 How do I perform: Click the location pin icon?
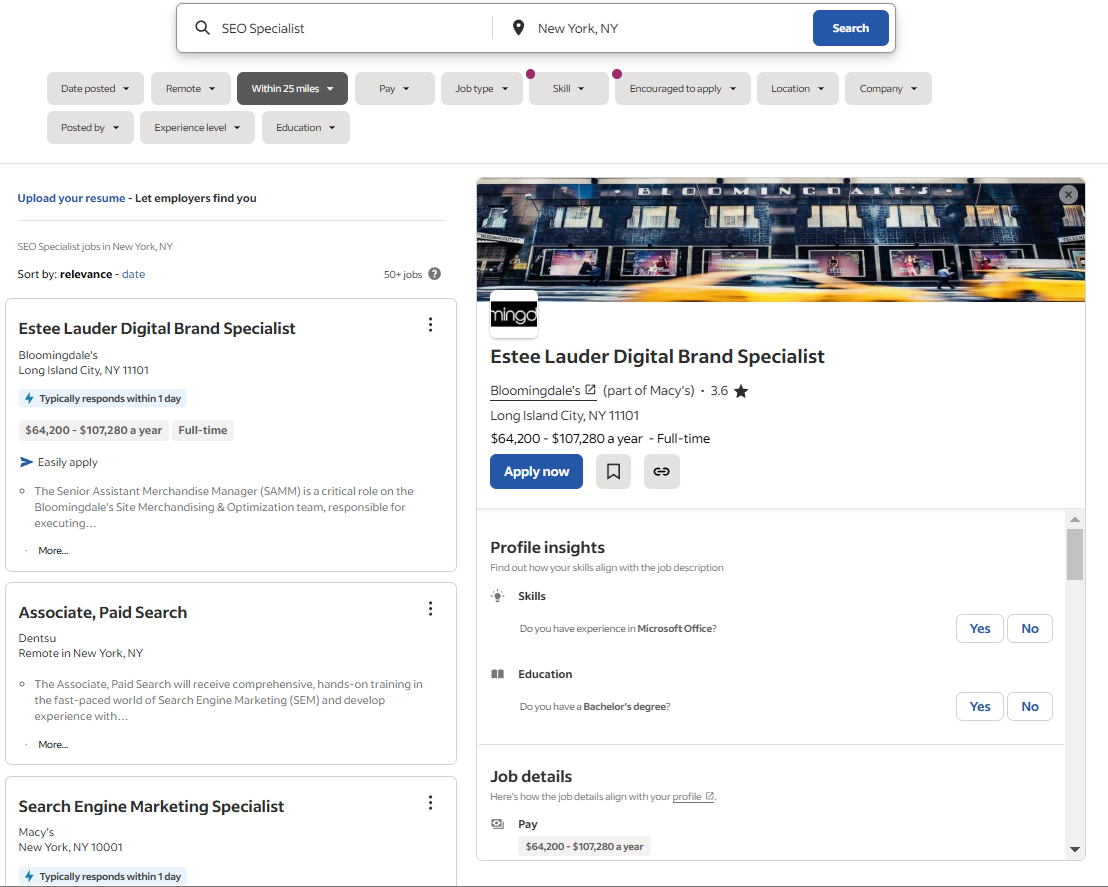coord(518,28)
